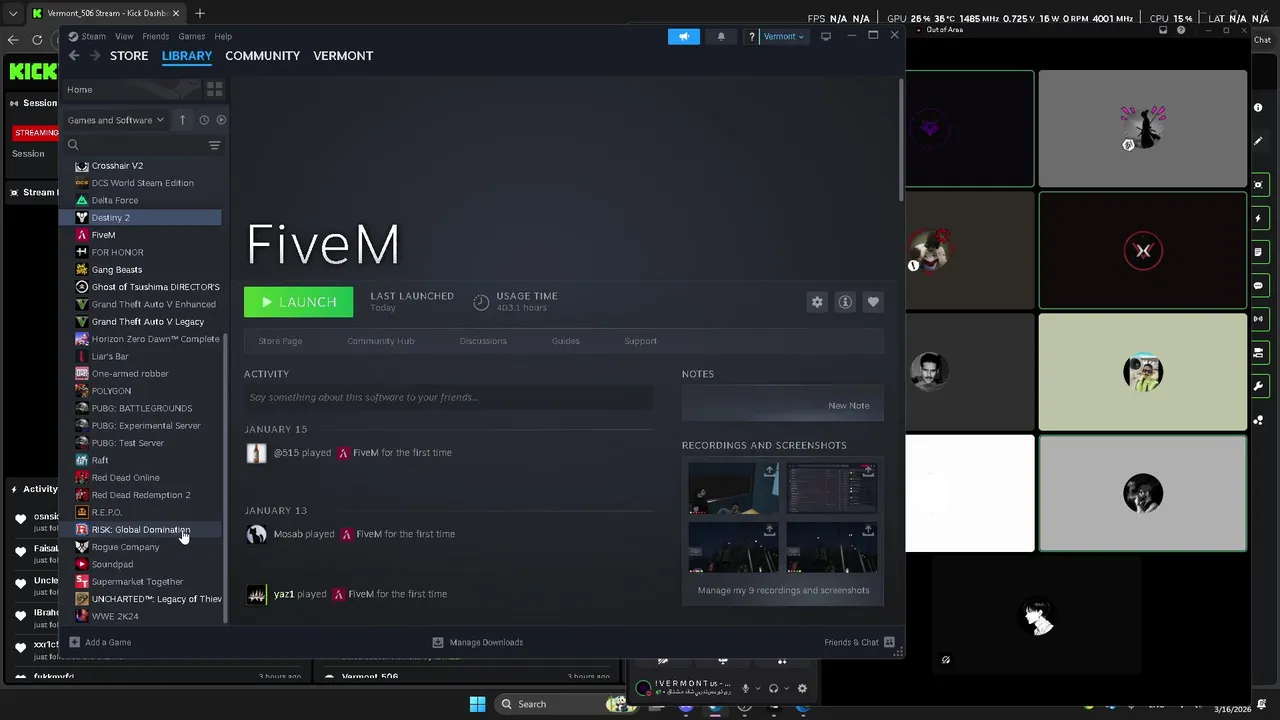Image resolution: width=1280 pixels, height=720 pixels.
Task: Open new browser tab with plus
Action: [x=200, y=13]
